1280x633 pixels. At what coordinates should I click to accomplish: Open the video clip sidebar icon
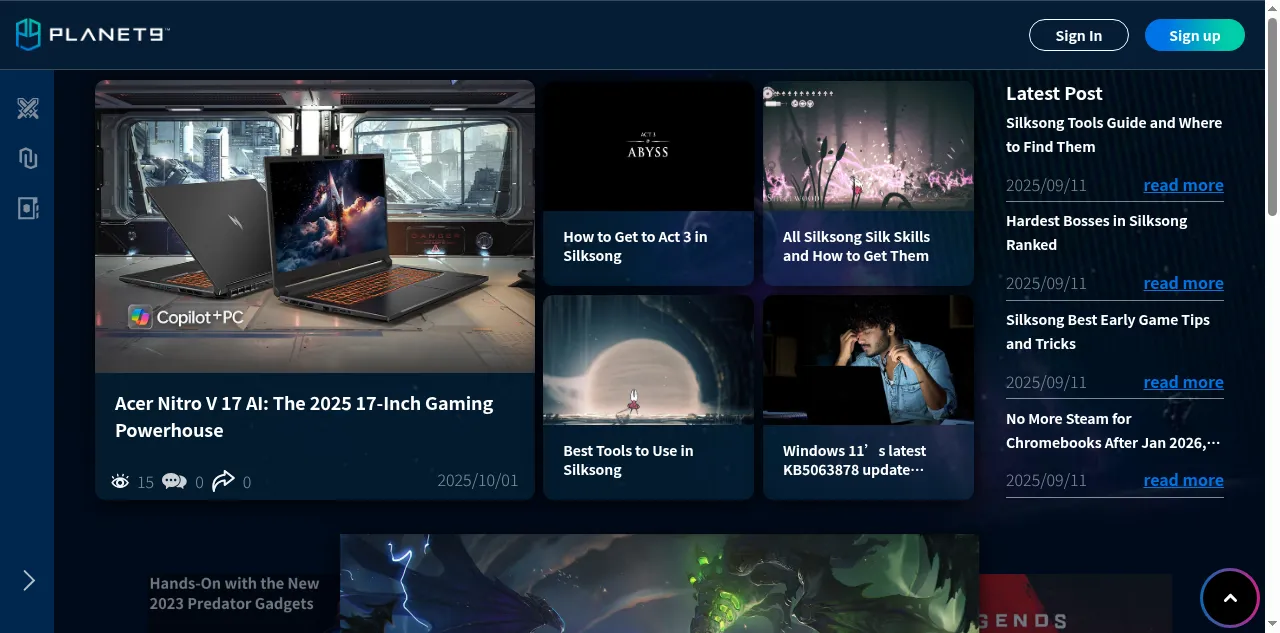[28, 208]
